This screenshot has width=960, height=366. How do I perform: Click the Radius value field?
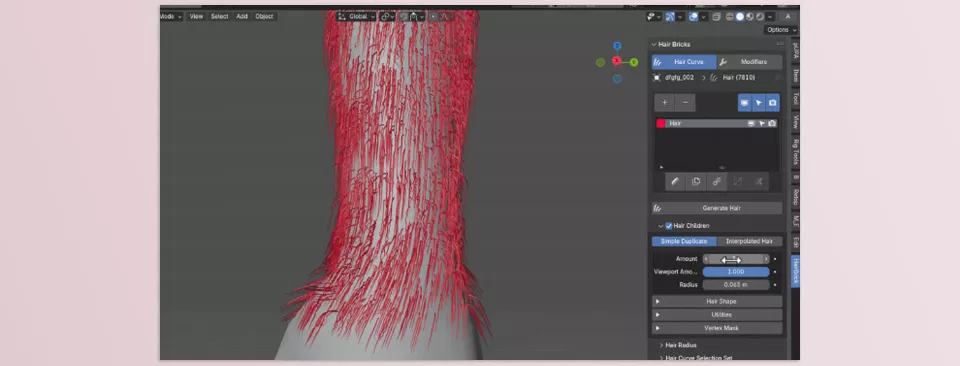click(736, 285)
